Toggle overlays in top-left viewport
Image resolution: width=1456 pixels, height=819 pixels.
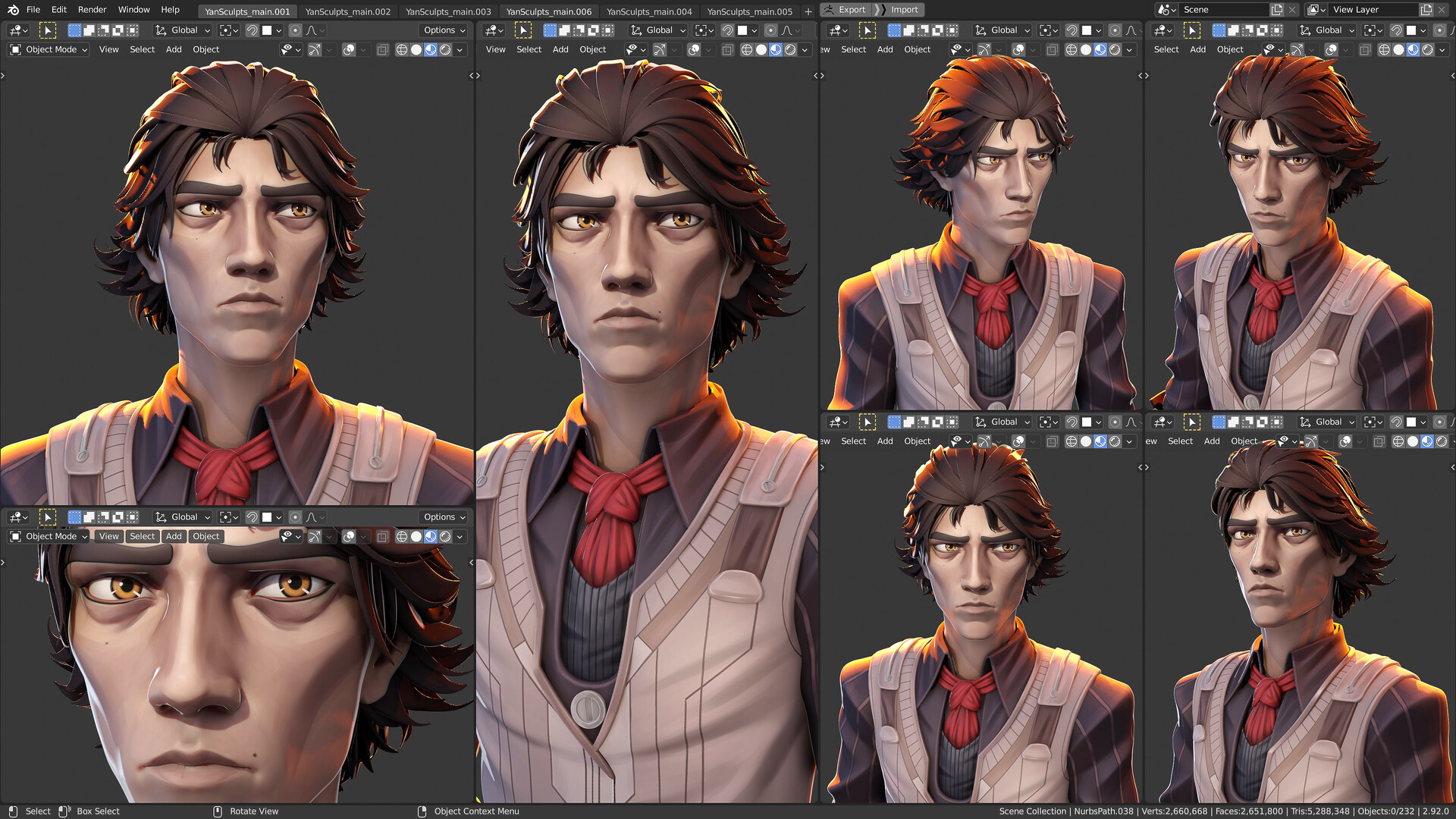pyautogui.click(x=348, y=49)
